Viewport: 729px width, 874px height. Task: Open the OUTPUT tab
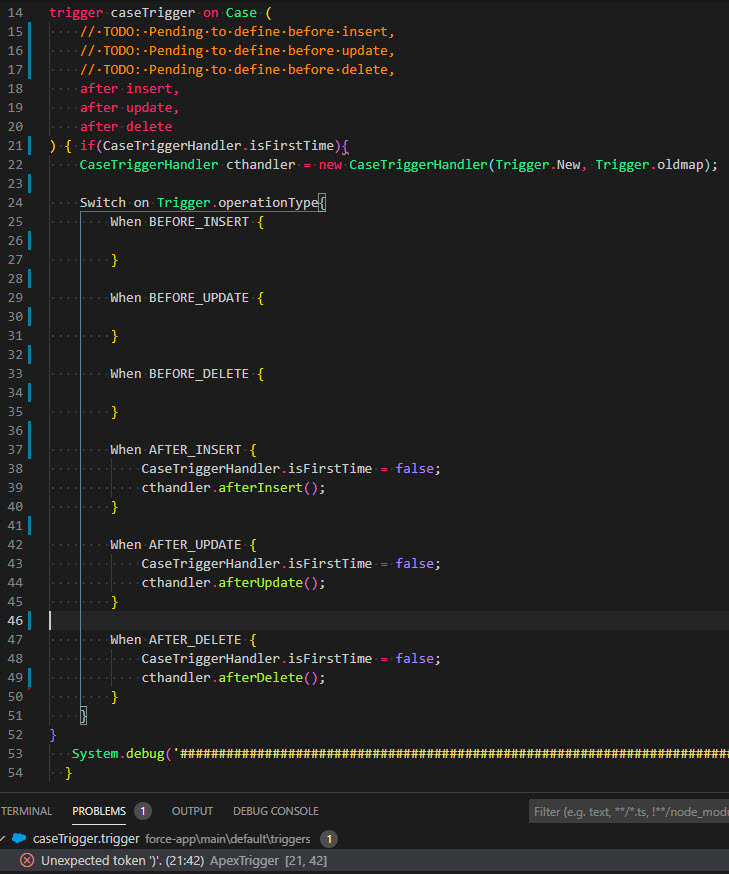pos(192,811)
